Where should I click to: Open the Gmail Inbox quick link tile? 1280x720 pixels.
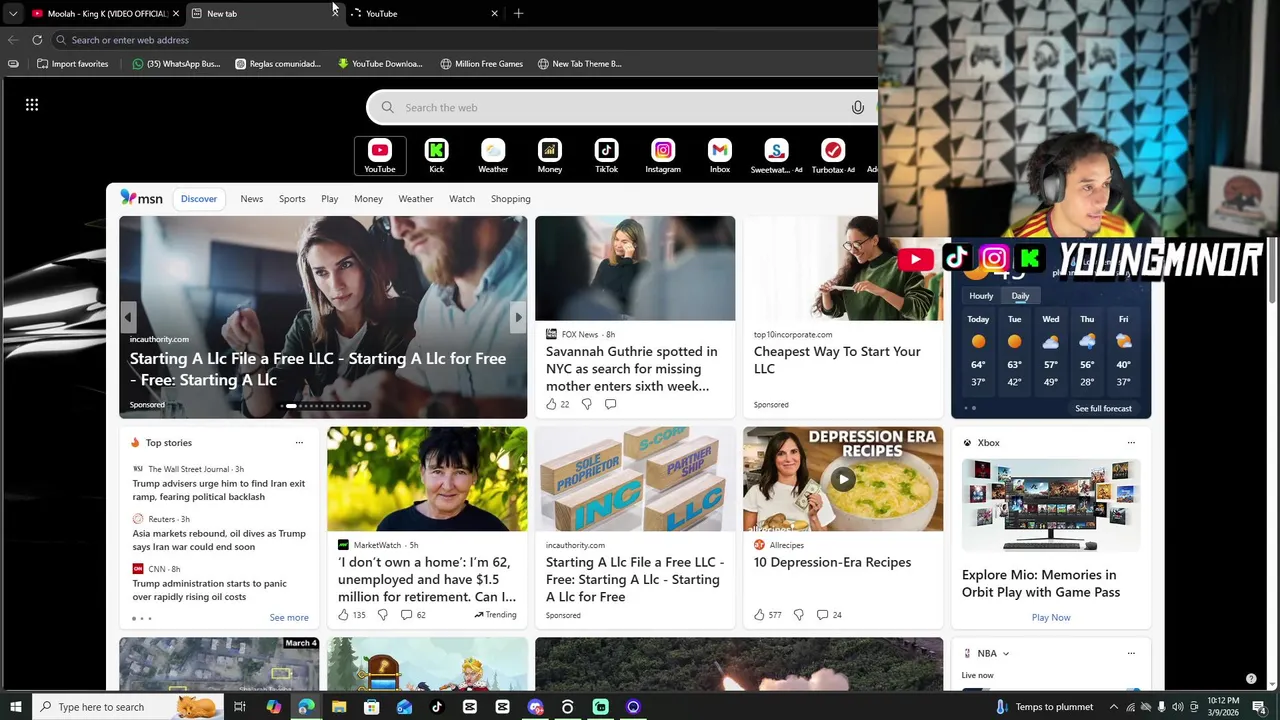coord(720,156)
